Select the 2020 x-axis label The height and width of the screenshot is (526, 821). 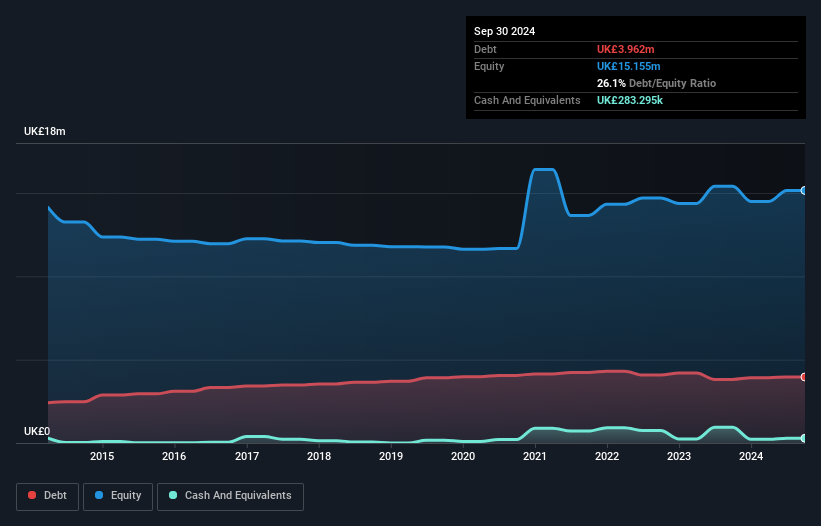463,456
